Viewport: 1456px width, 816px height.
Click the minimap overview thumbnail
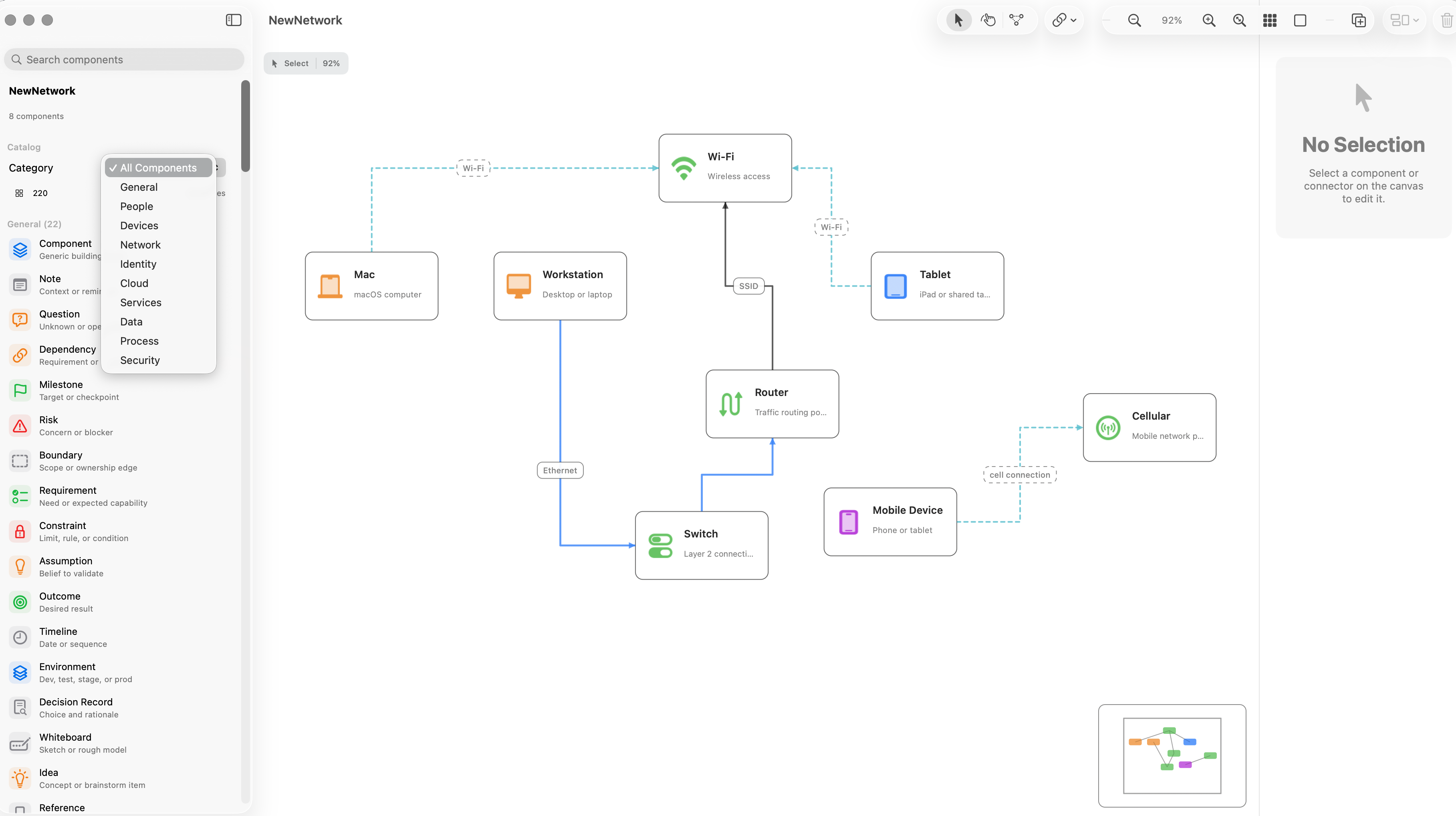[1172, 755]
